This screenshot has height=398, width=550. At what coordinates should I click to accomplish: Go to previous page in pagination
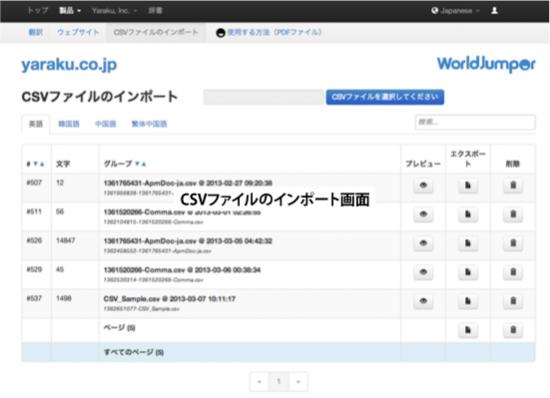tap(259, 381)
